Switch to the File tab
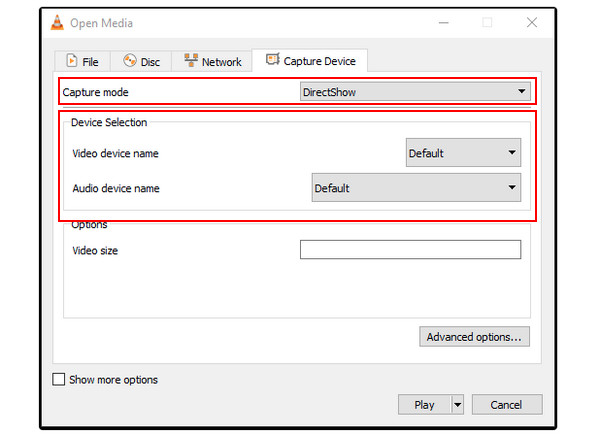 [x=83, y=61]
